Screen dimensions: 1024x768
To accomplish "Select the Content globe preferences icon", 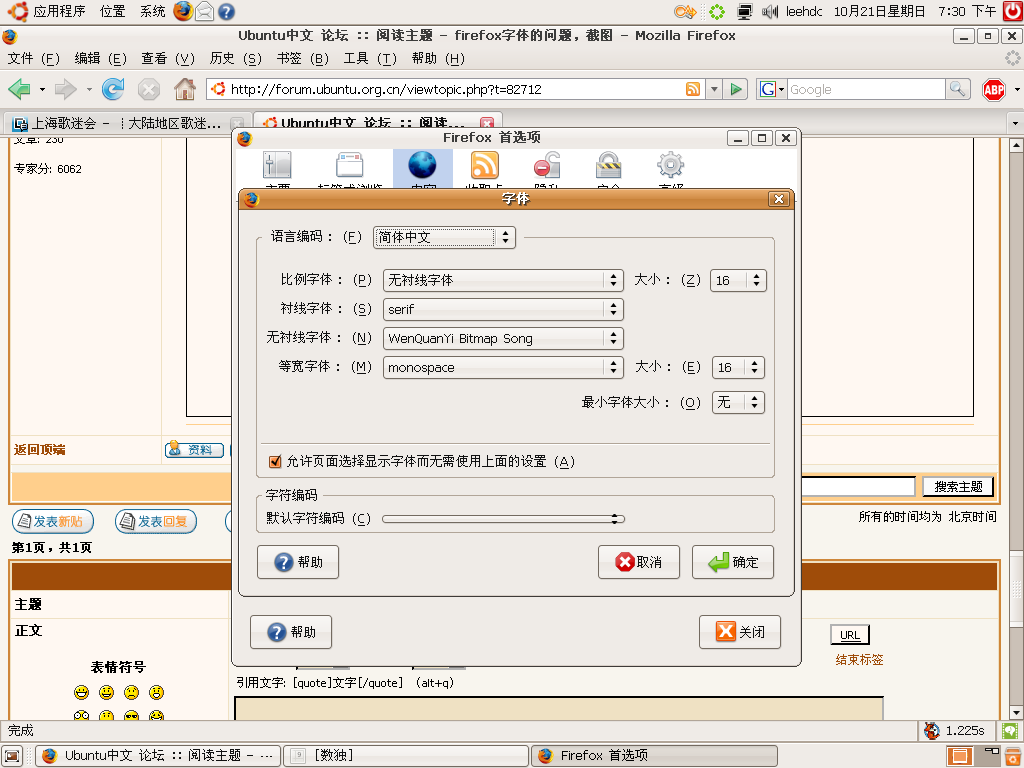I will (423, 168).
